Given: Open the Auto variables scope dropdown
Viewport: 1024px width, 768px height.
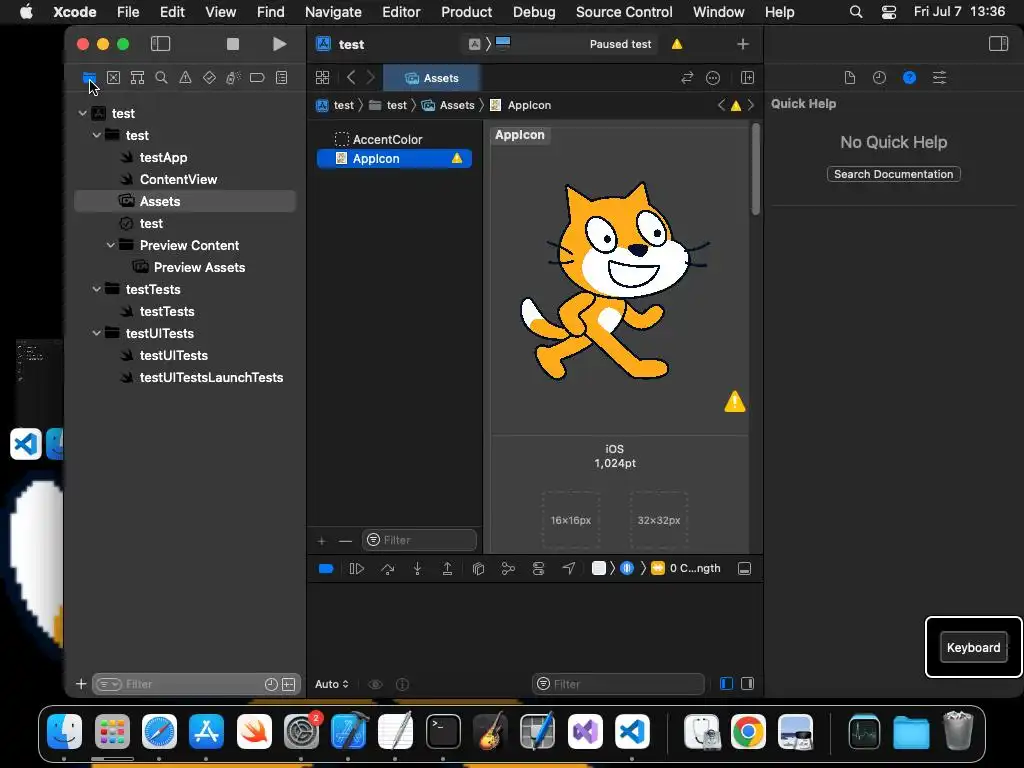Looking at the screenshot, I should [x=332, y=684].
